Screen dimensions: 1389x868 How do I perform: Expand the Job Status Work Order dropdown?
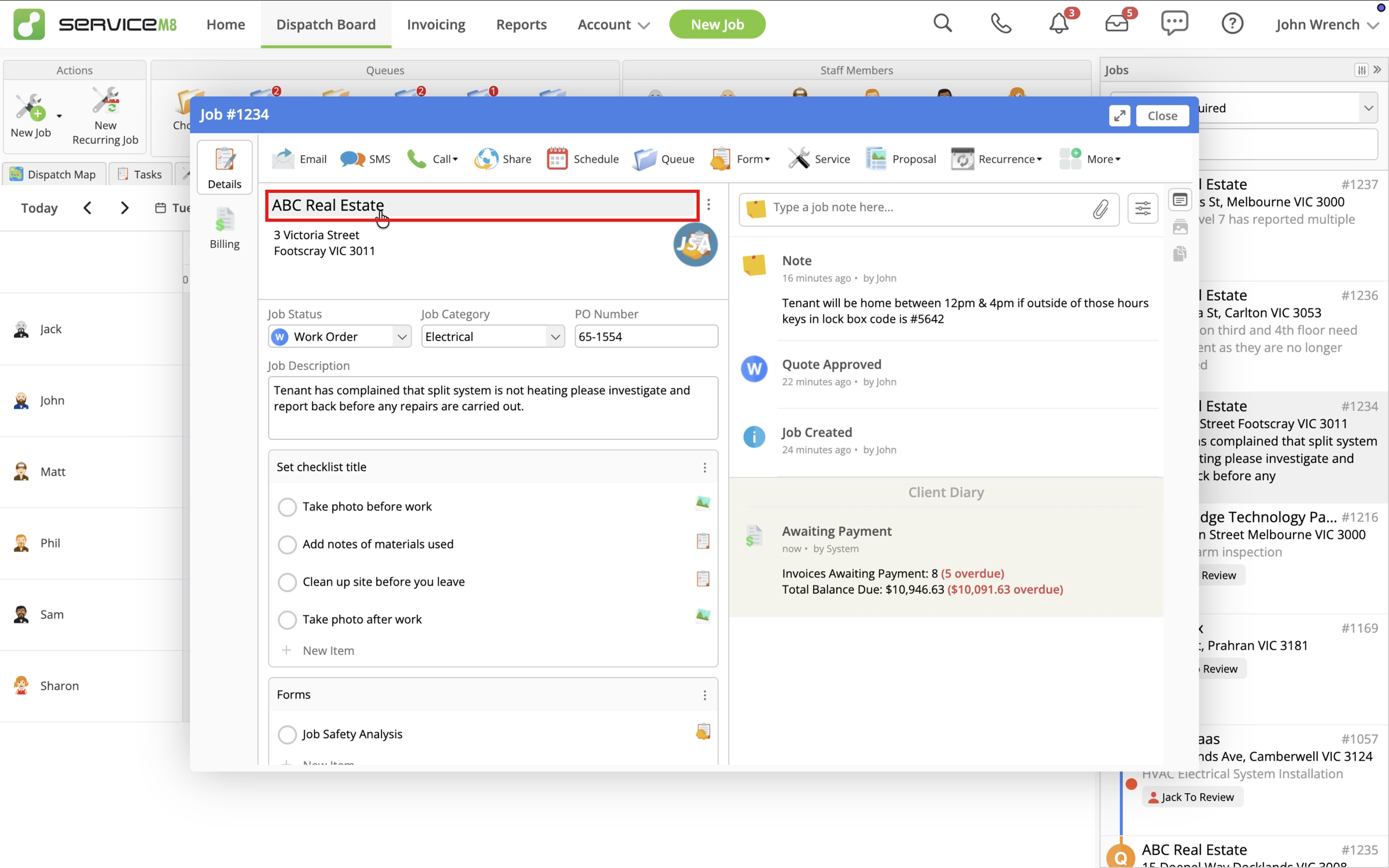[x=340, y=336]
